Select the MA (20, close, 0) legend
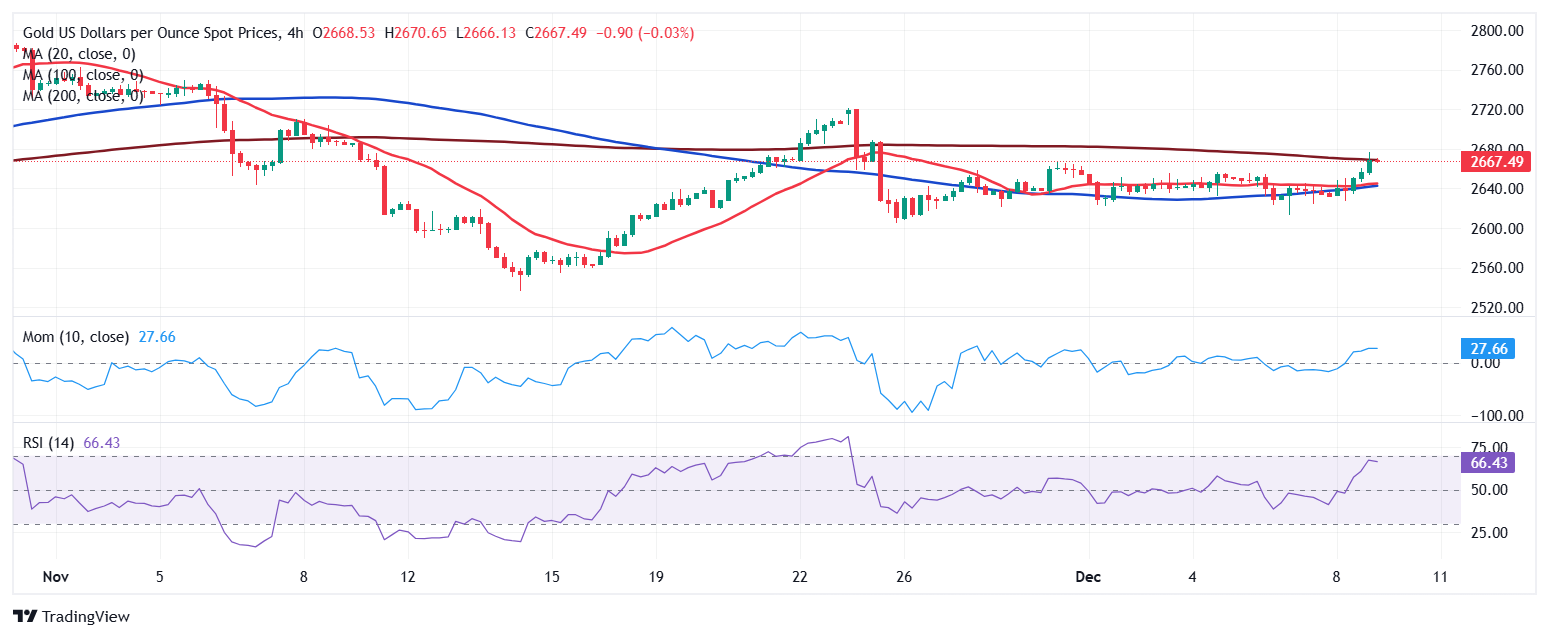 coord(78,54)
